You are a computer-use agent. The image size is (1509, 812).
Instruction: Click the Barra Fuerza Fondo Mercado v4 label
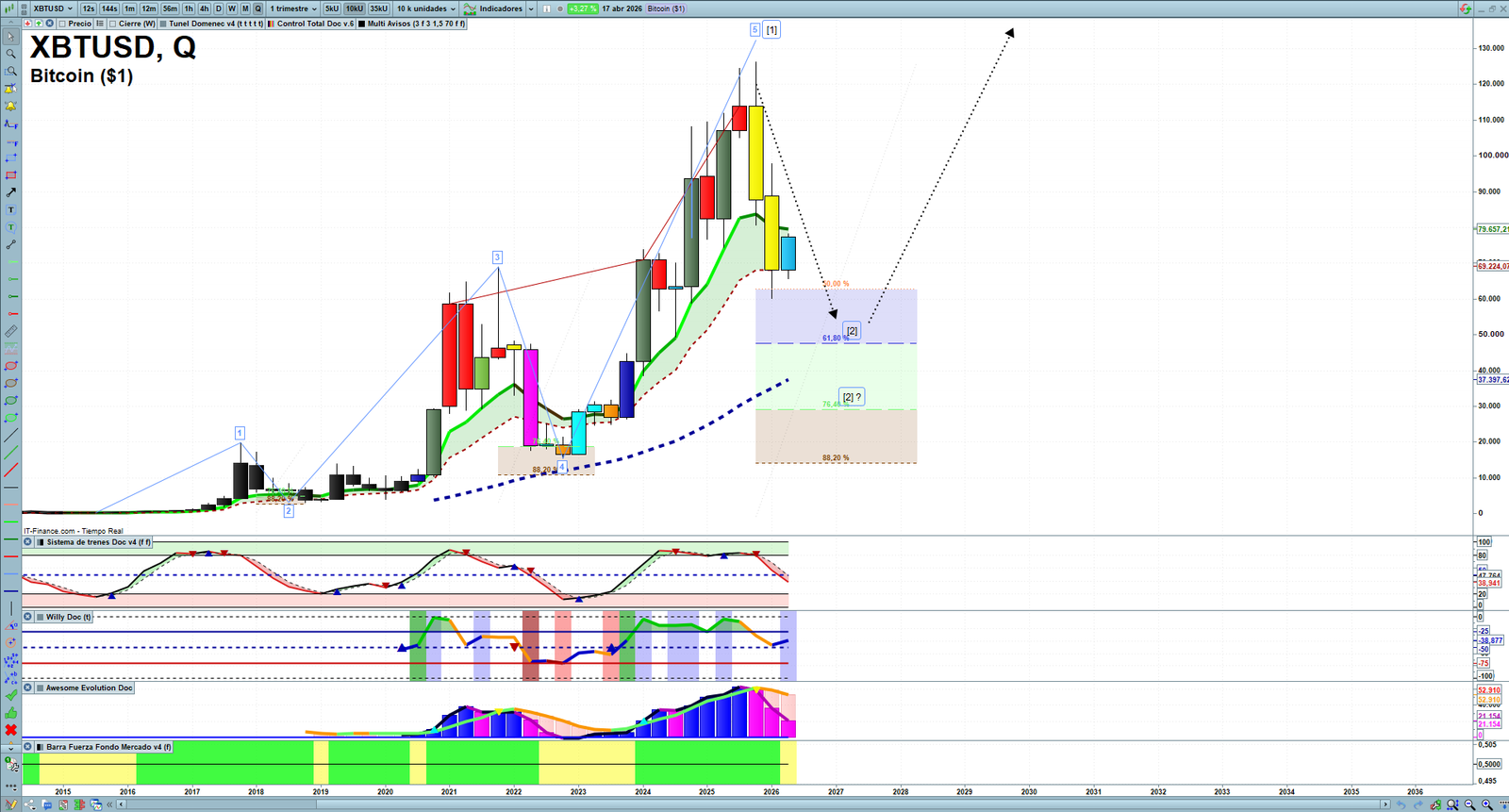pyautogui.click(x=109, y=747)
